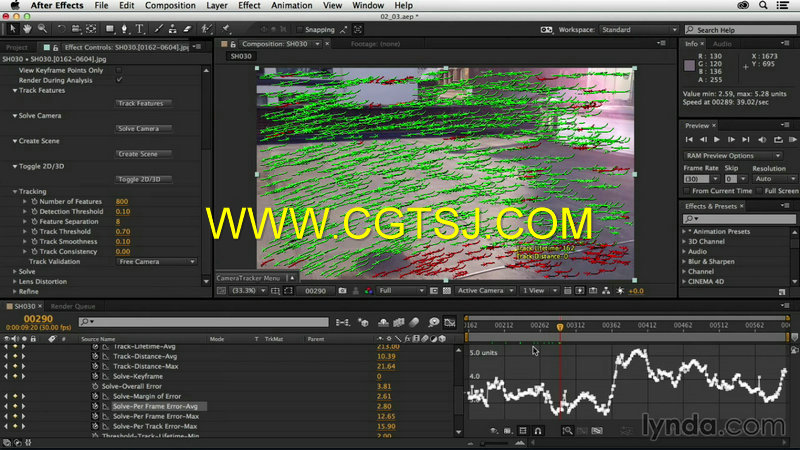Select the Zoom magnifier tool

point(42,29)
